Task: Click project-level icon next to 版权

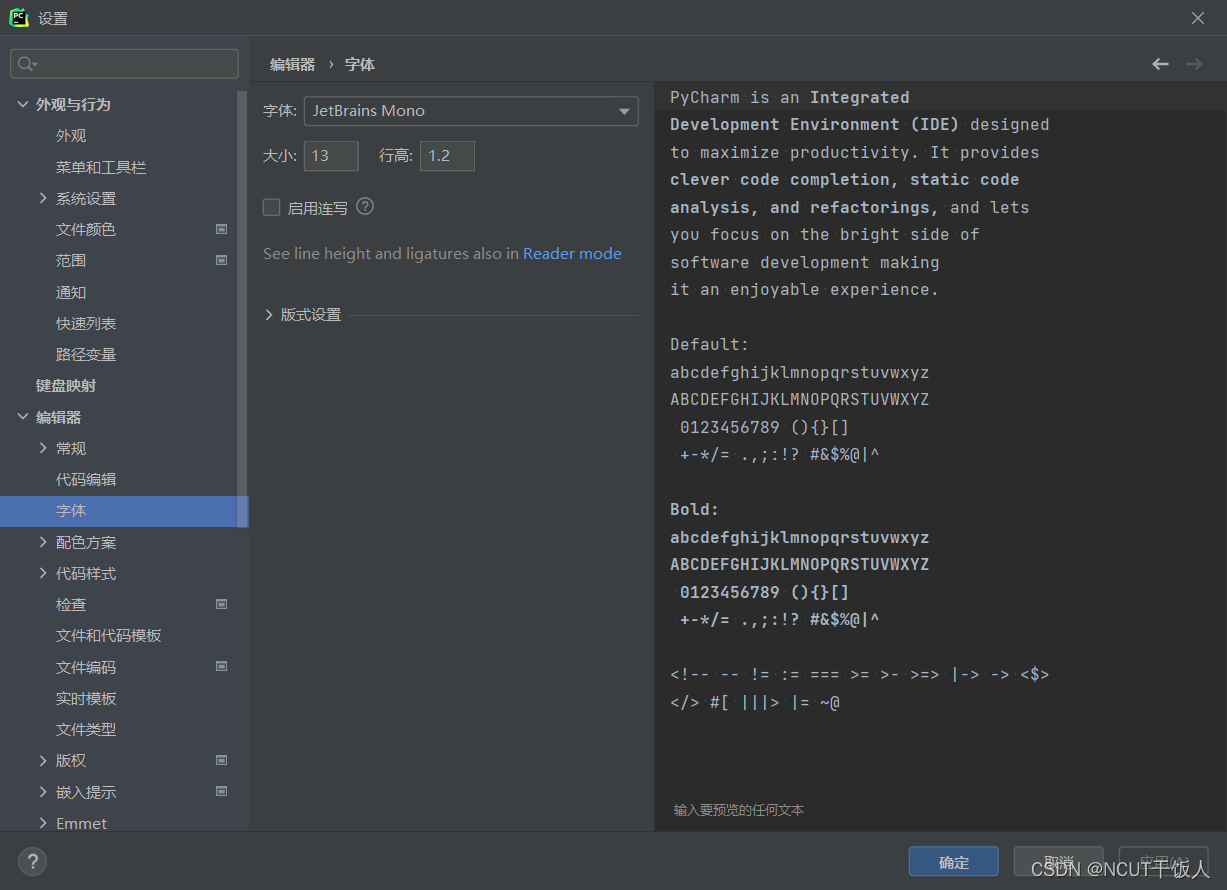Action: [222, 760]
